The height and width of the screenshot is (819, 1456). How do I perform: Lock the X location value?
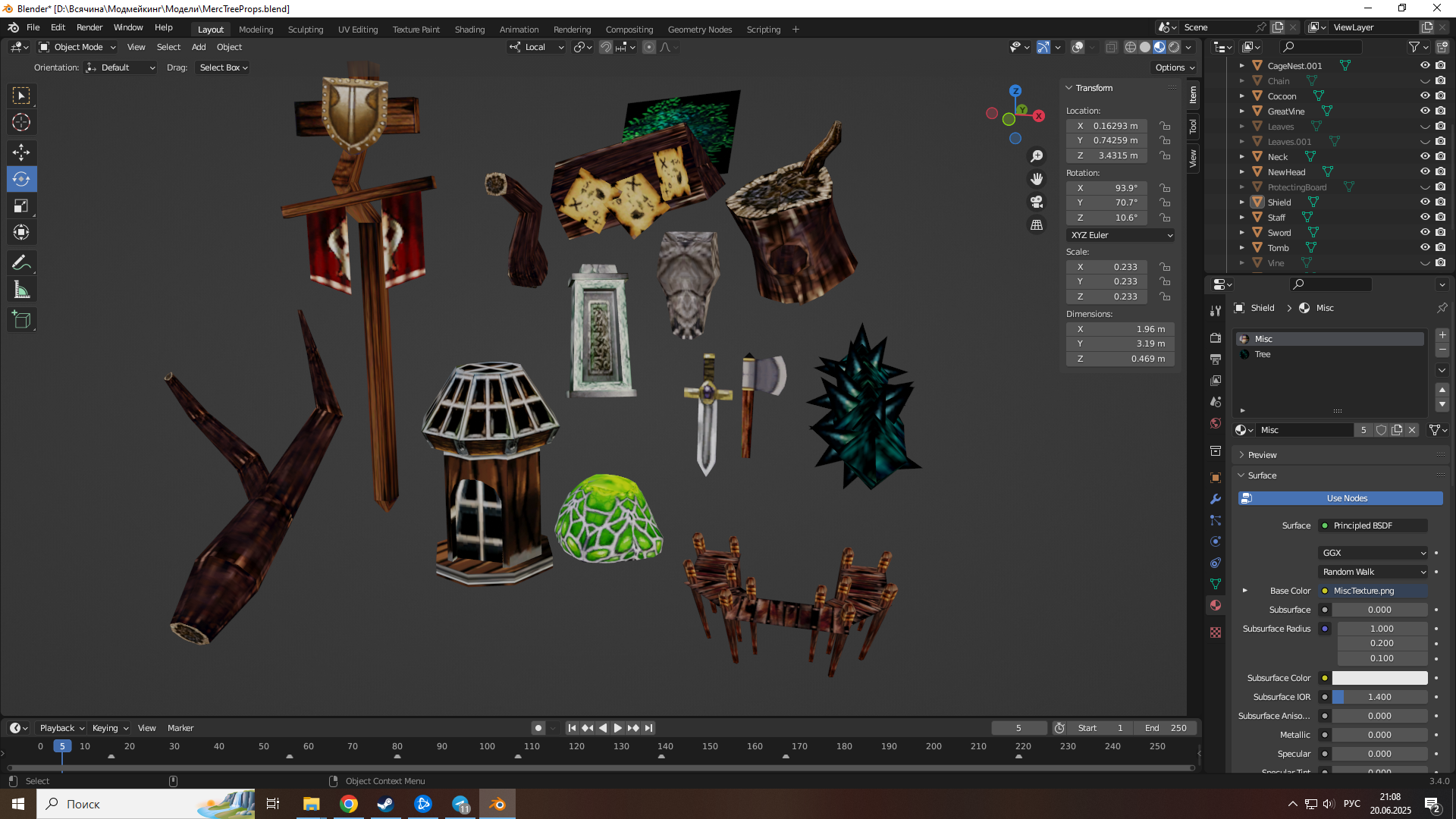click(x=1165, y=126)
